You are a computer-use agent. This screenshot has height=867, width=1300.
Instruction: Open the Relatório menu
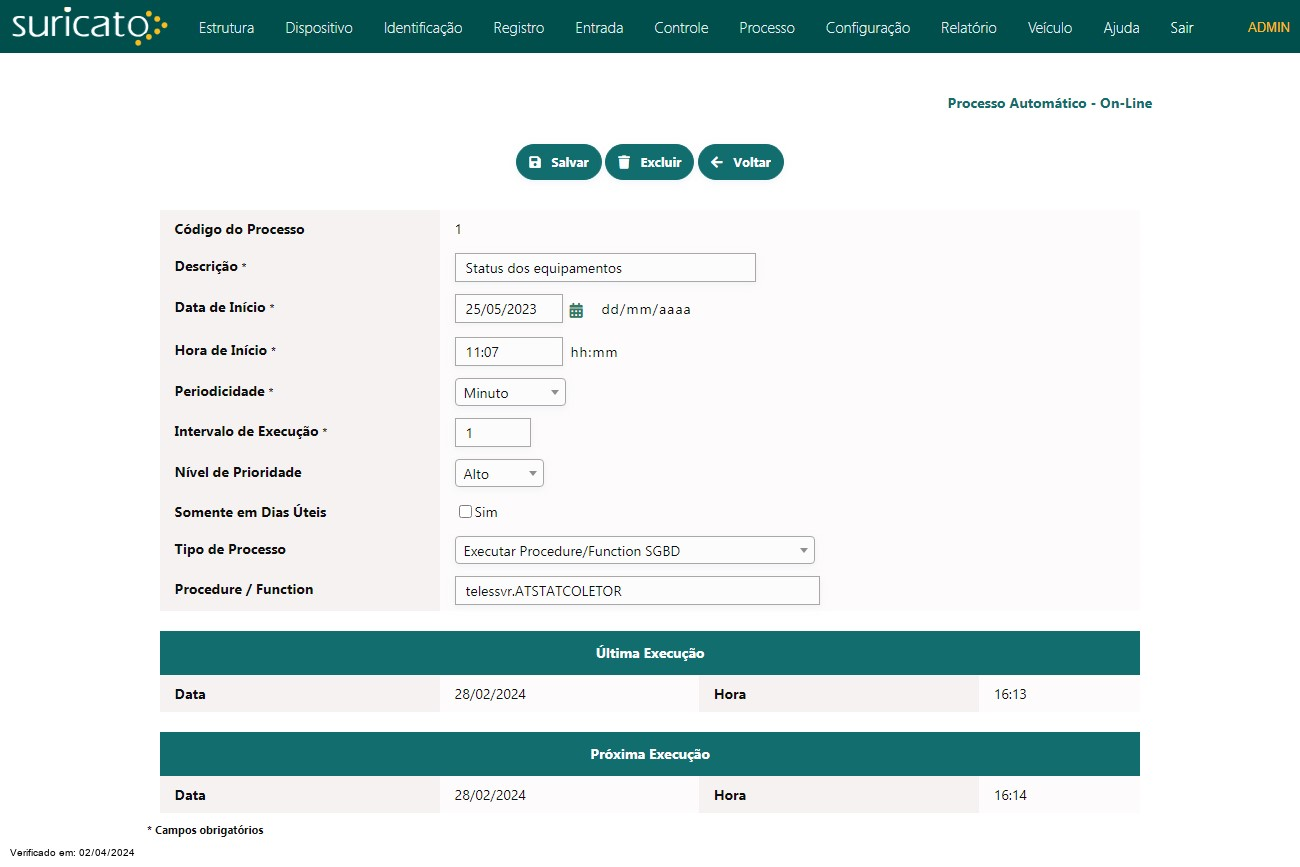click(968, 28)
